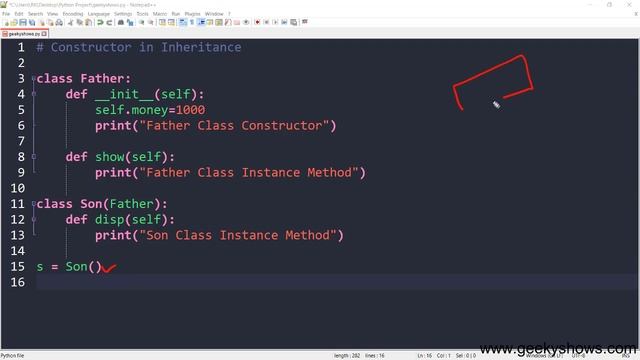
Task: Click the Save Recorded Macro icon
Action: [x=293, y=22]
